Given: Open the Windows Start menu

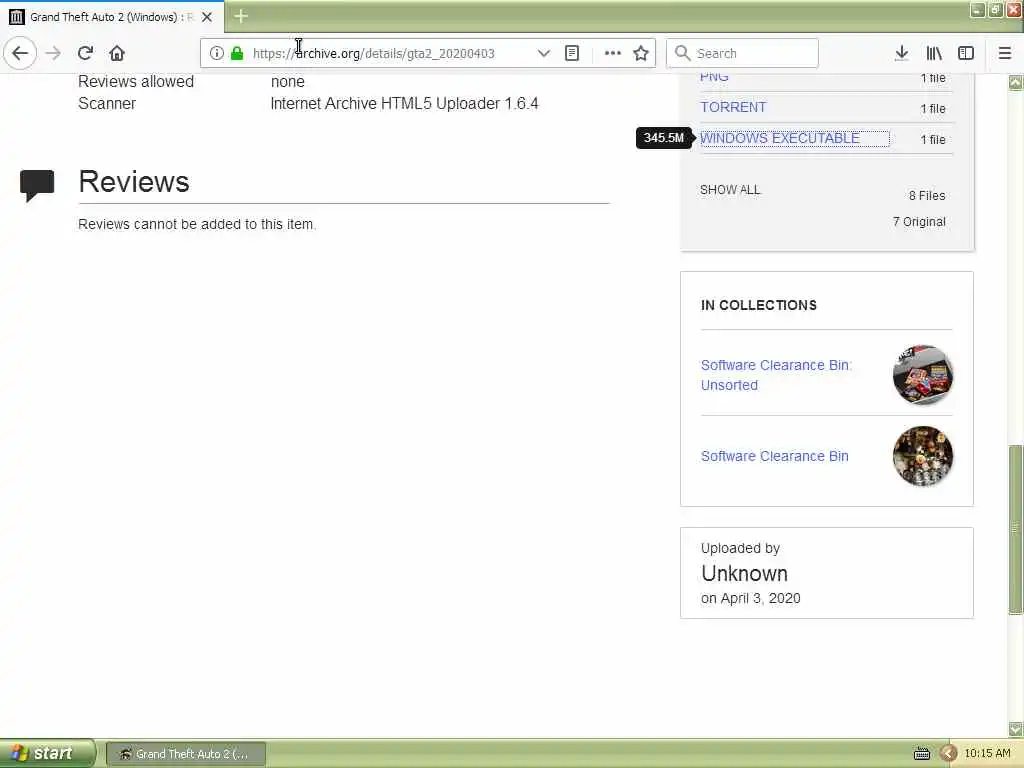Looking at the screenshot, I should [x=46, y=754].
